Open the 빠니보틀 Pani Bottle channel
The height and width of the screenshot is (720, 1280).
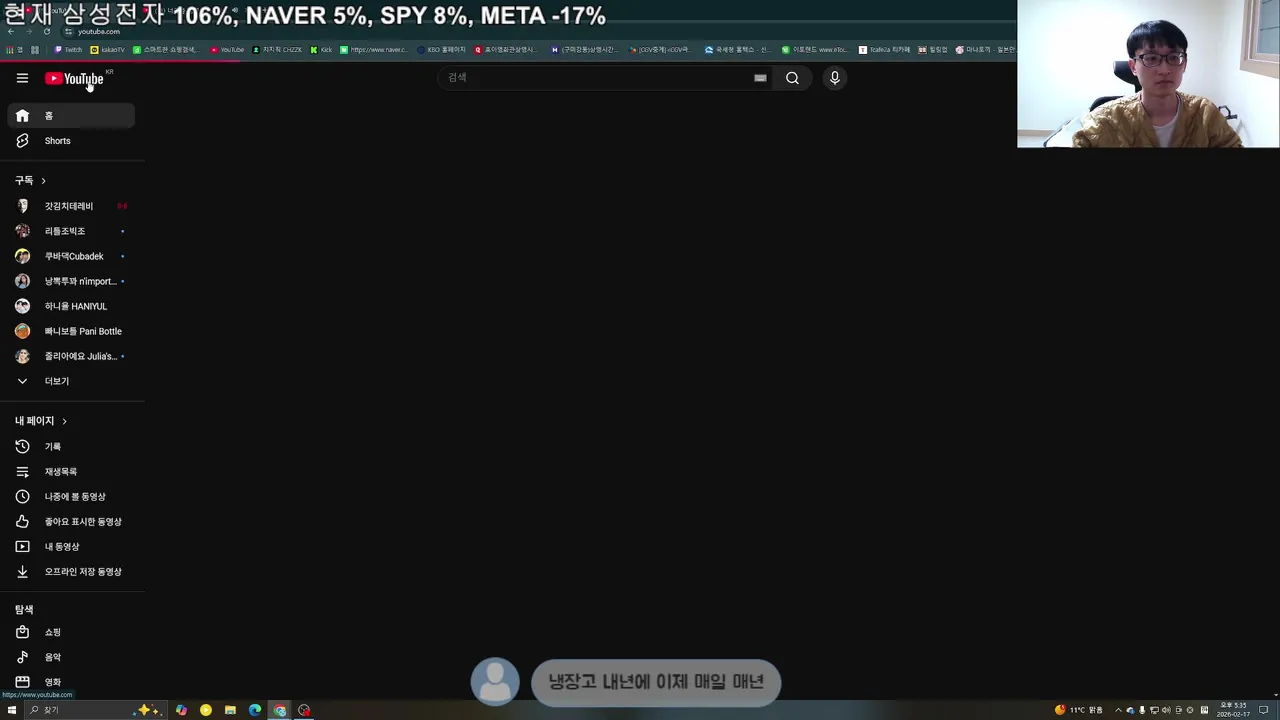coord(71,331)
